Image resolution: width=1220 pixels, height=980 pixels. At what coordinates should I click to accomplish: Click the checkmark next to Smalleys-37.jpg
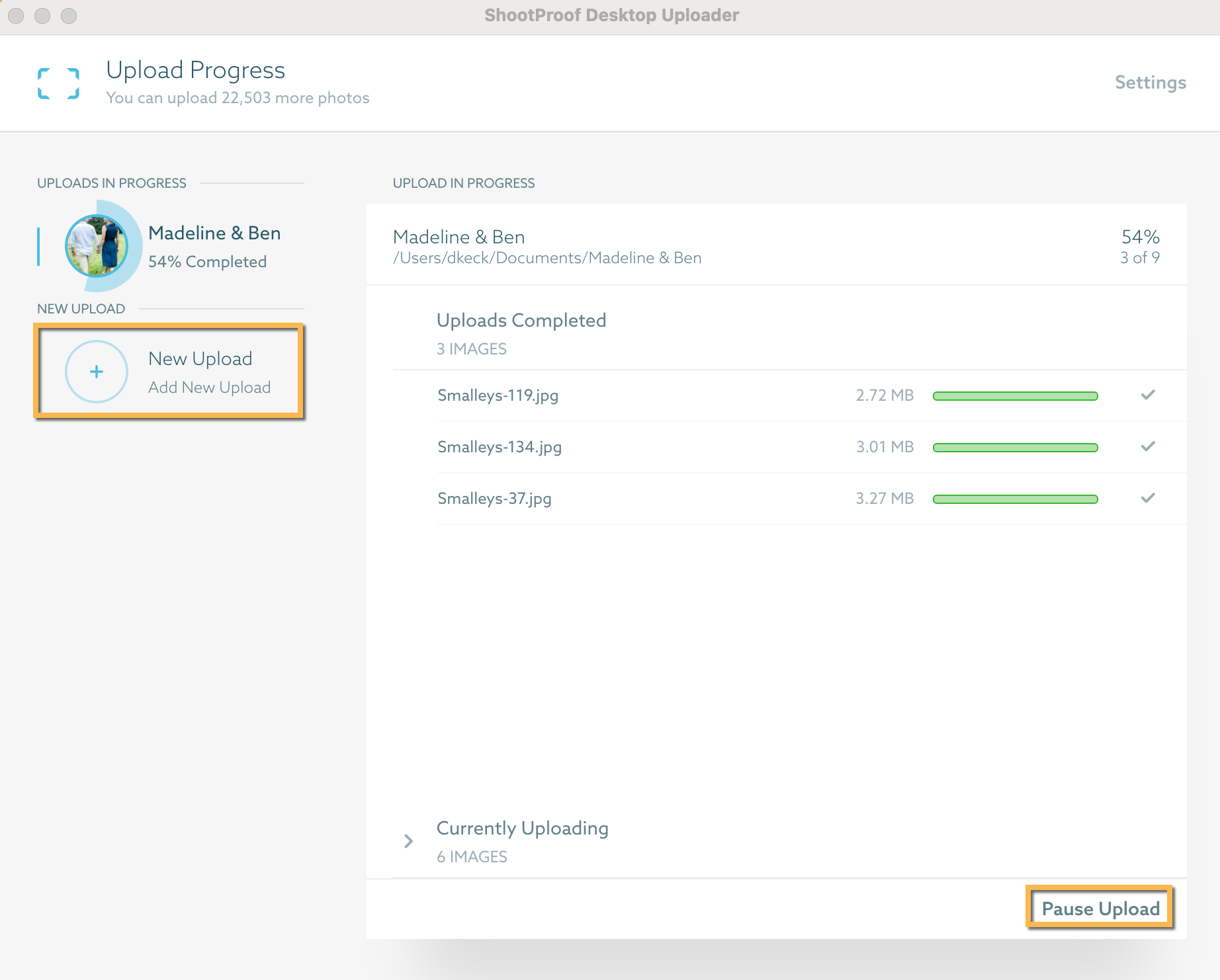click(x=1148, y=498)
